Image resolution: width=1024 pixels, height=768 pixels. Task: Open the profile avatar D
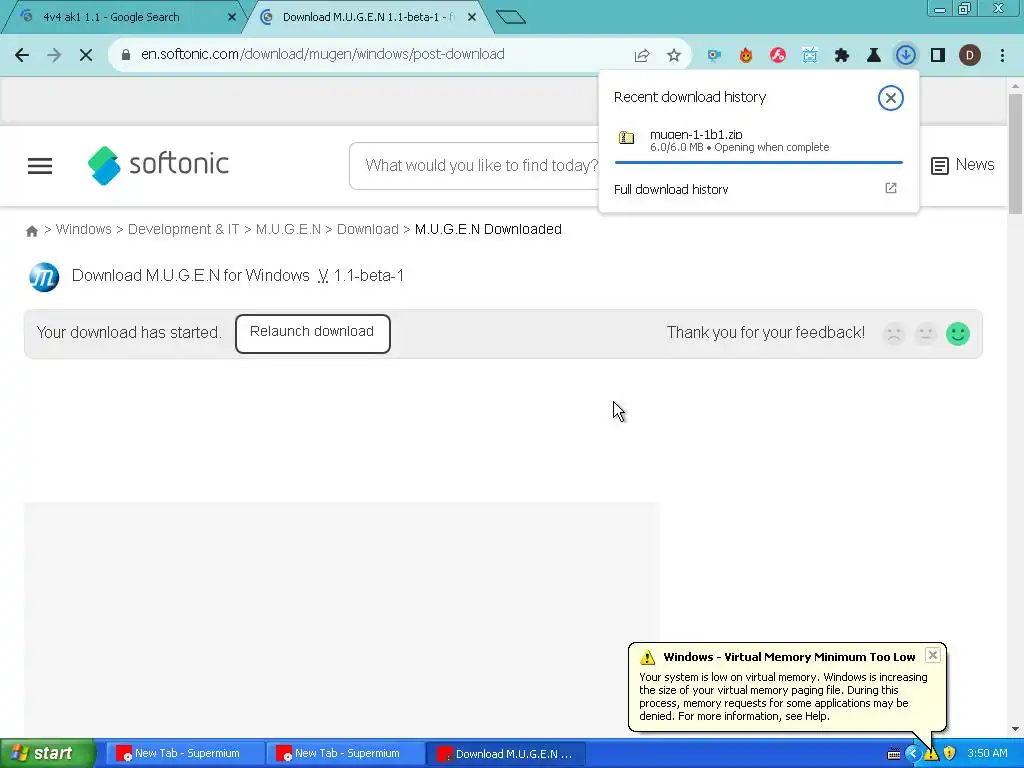point(970,55)
